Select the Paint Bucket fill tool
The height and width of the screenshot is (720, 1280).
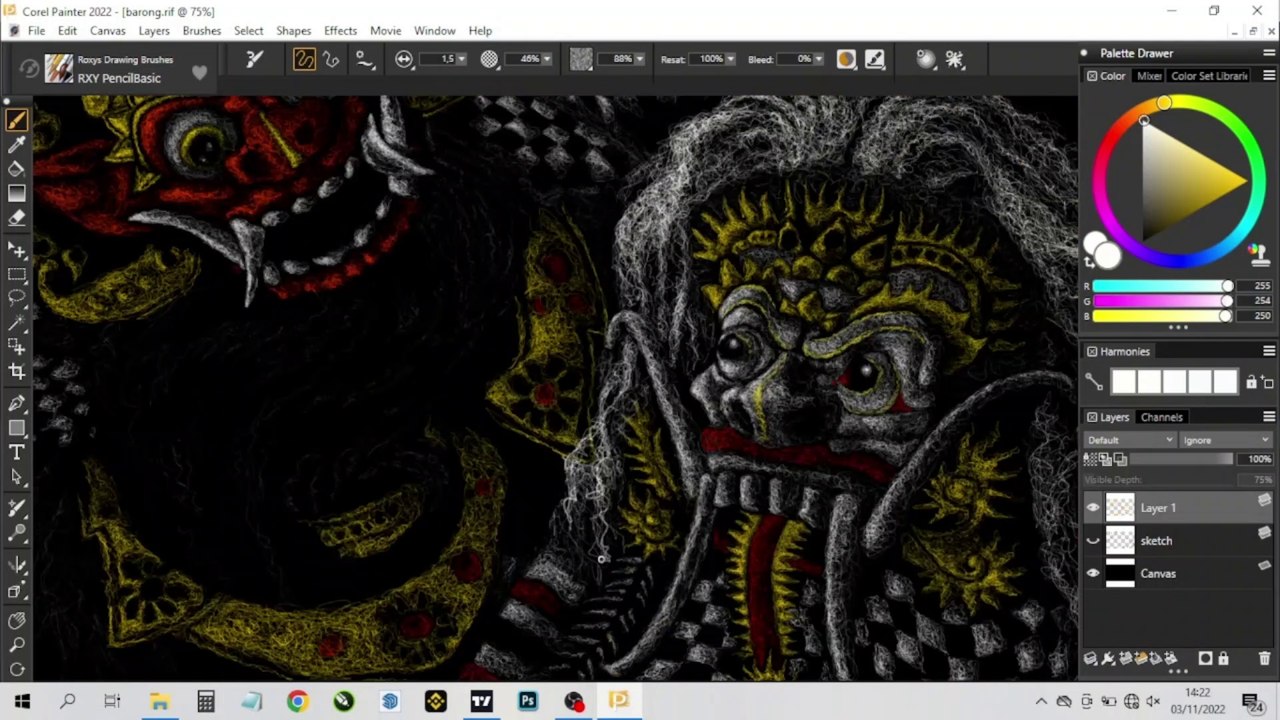(x=17, y=169)
